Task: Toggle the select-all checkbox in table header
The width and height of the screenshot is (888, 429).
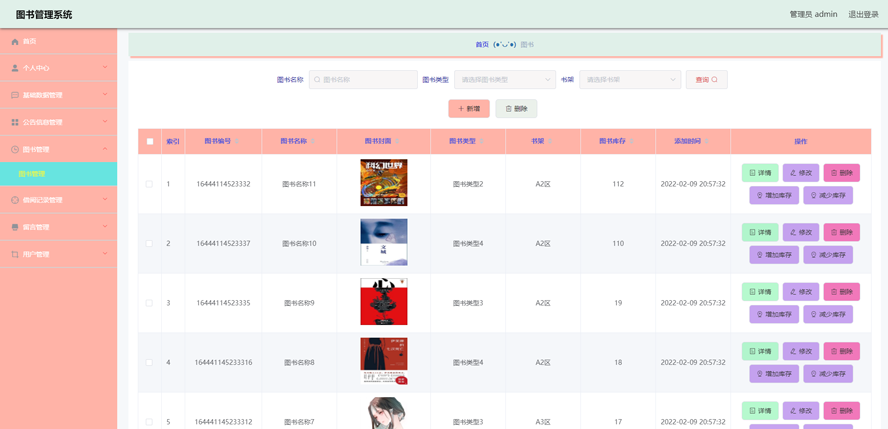Action: click(150, 141)
